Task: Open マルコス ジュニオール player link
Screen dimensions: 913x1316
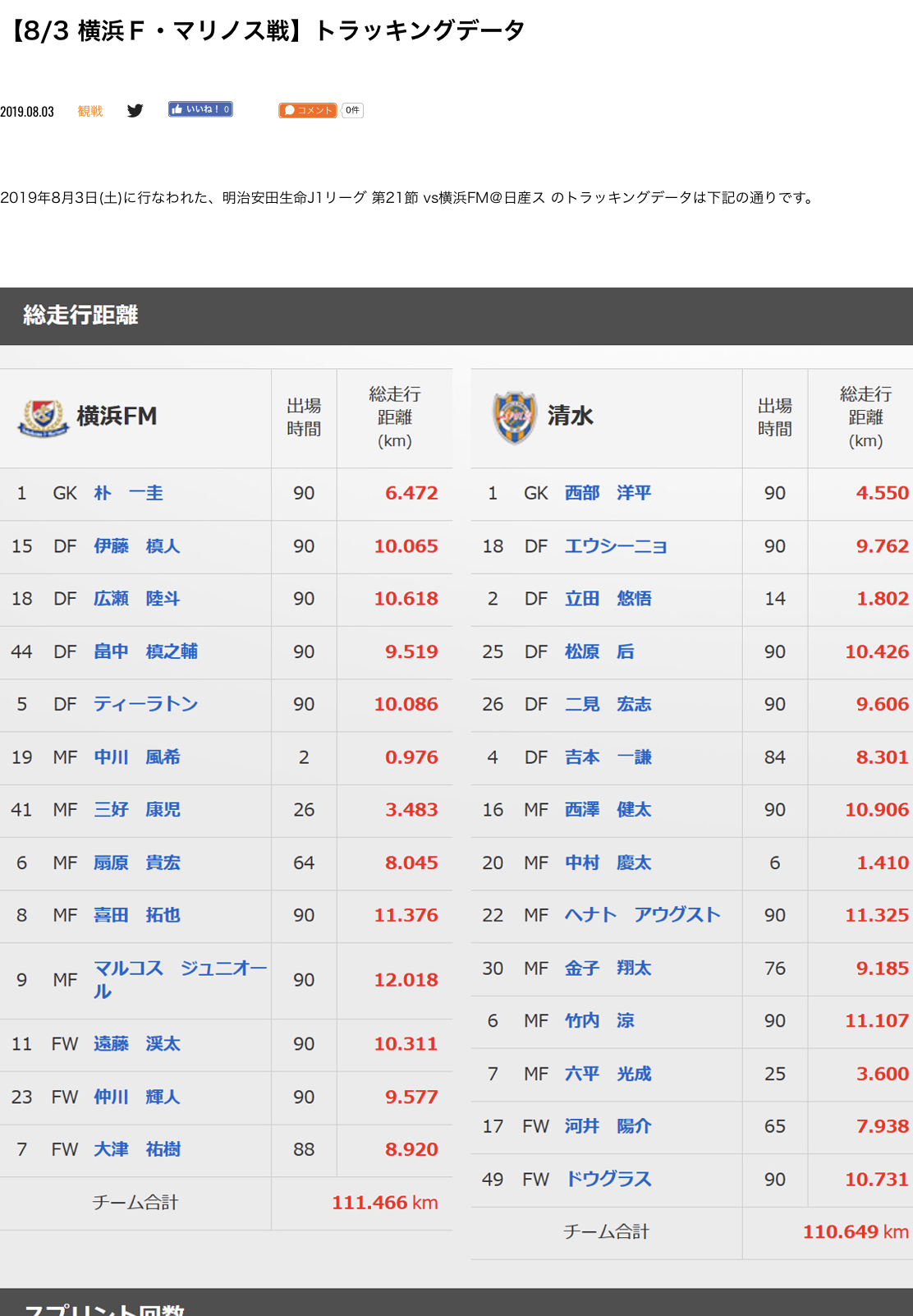Action: pos(179,969)
